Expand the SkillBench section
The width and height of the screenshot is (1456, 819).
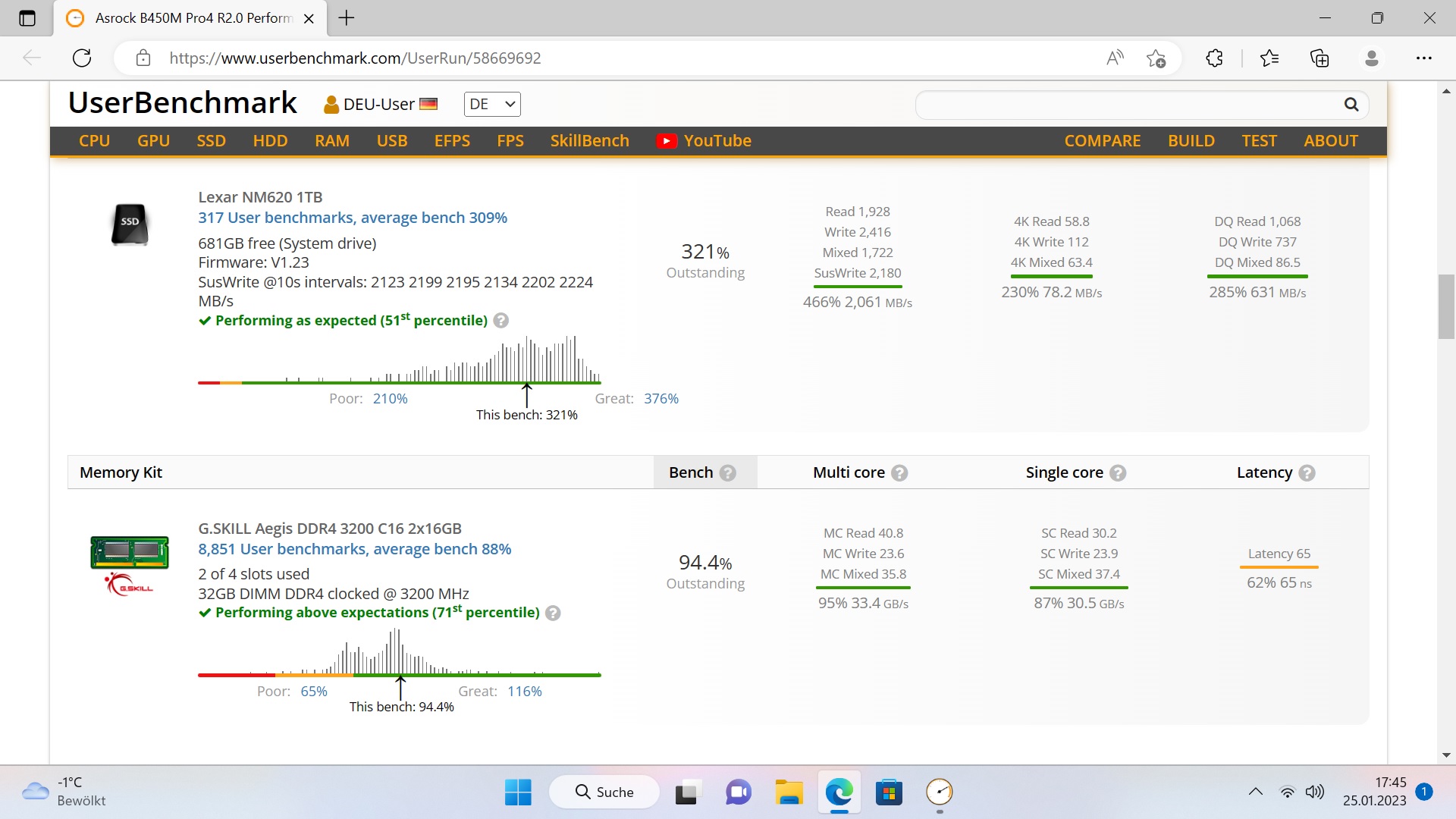coord(590,140)
